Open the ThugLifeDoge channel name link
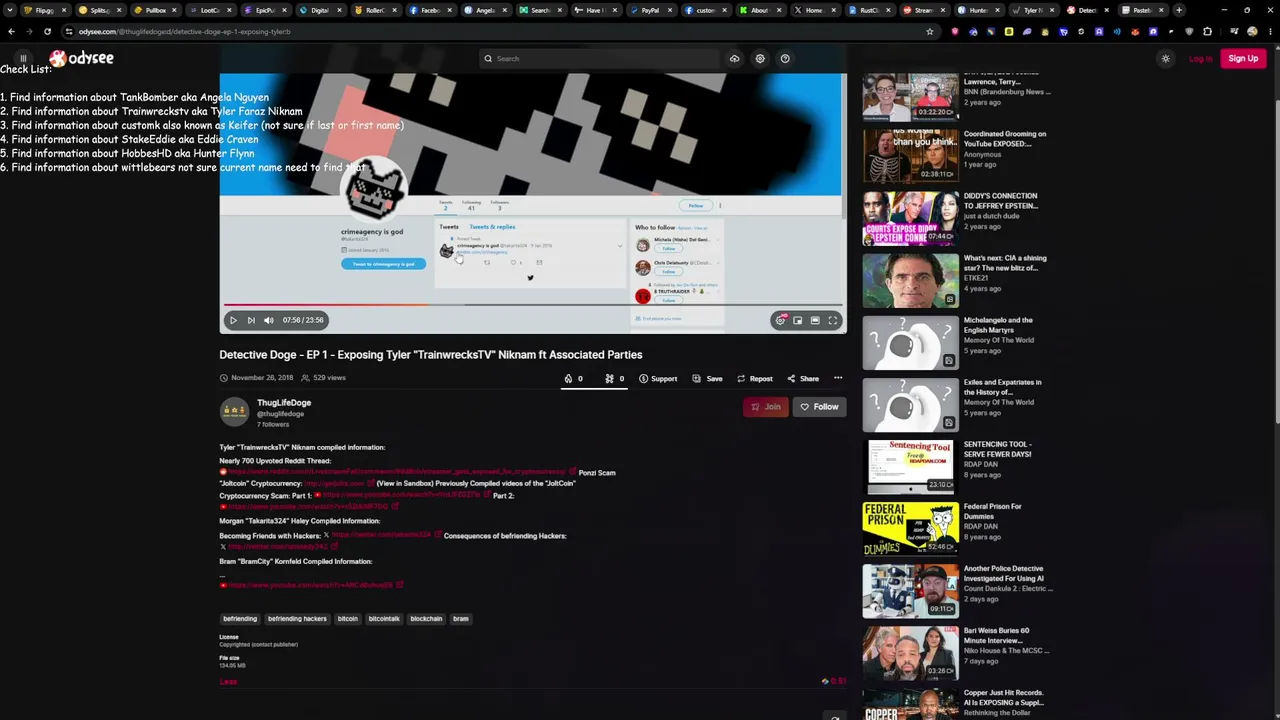This screenshot has height=720, width=1280. click(x=284, y=403)
